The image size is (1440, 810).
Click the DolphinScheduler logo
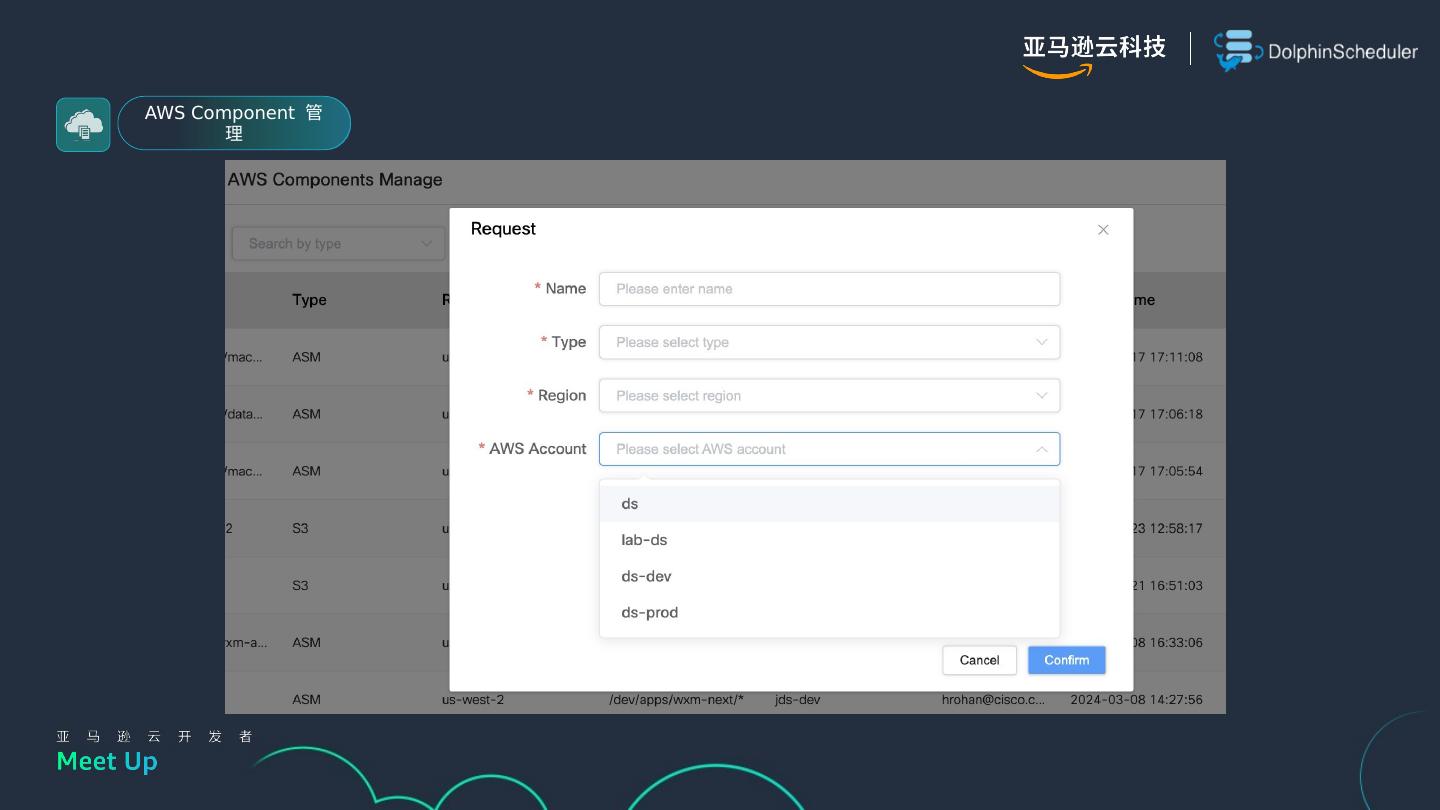pos(1315,51)
